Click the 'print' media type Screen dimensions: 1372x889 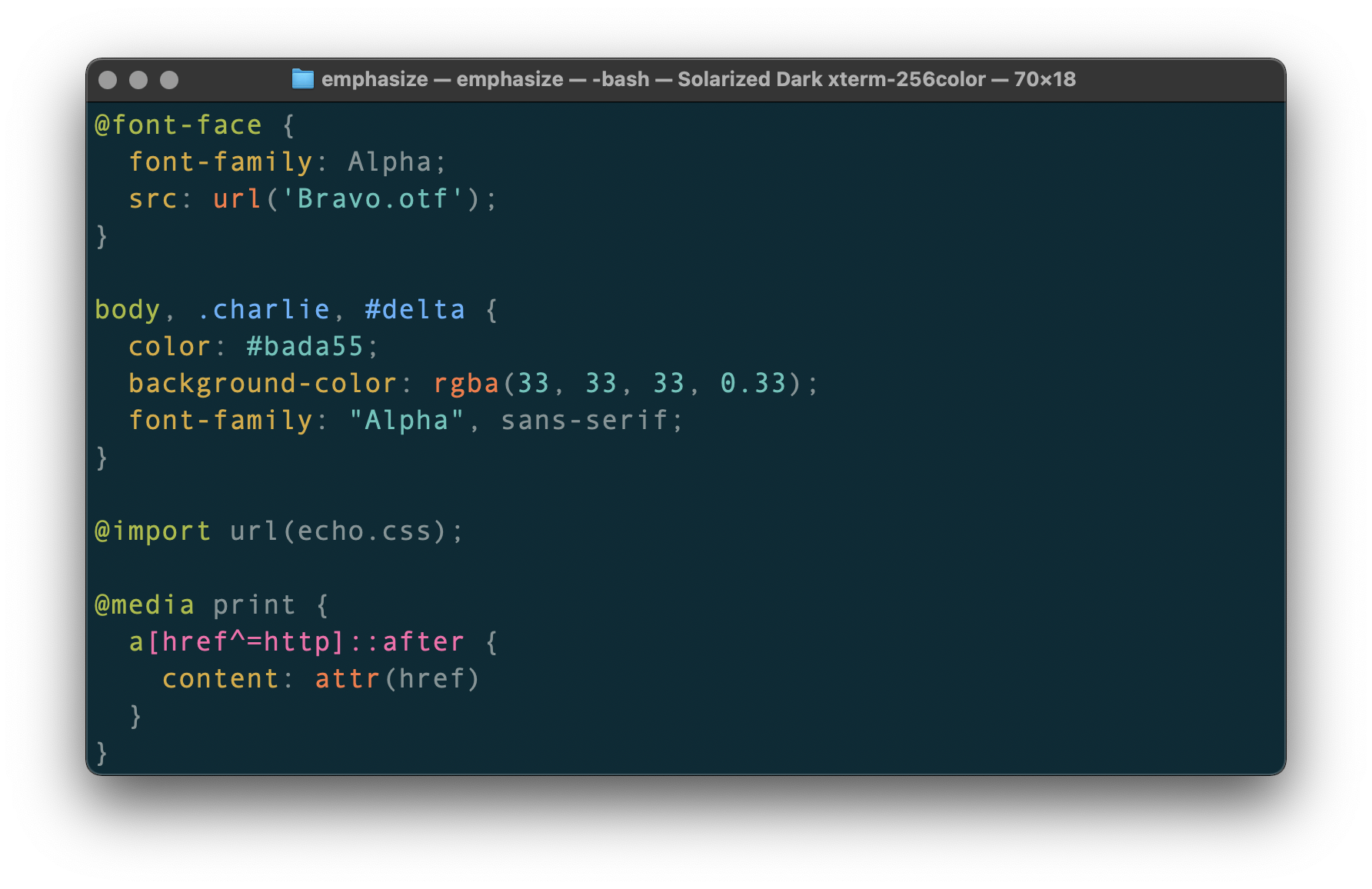254,604
